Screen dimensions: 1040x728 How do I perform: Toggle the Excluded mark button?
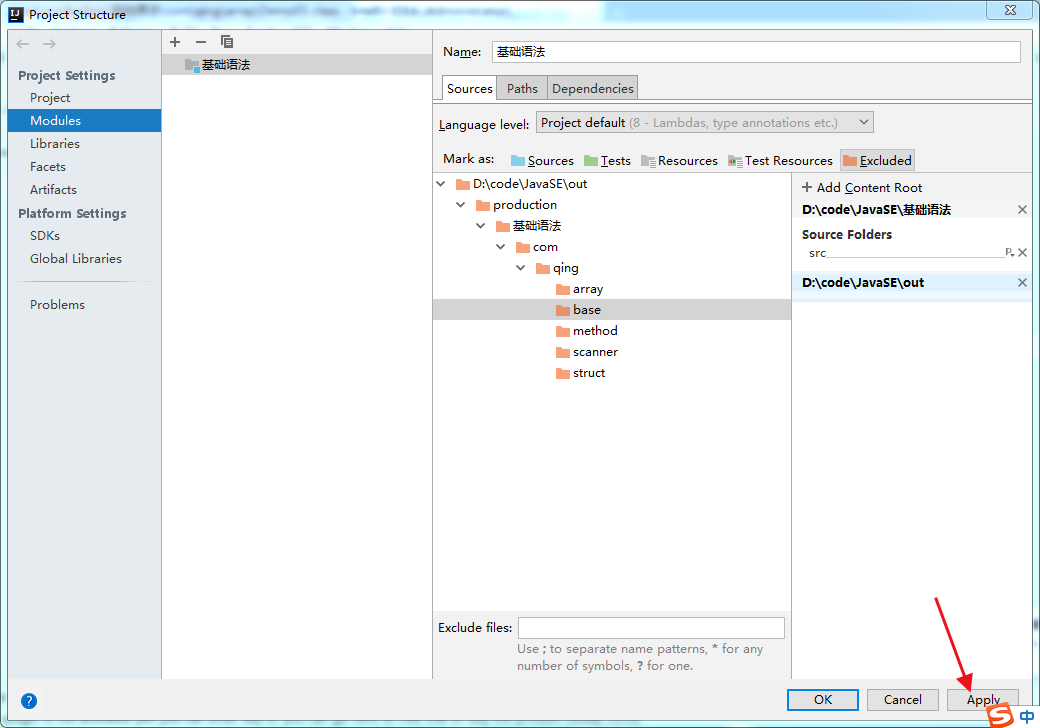tap(878, 160)
